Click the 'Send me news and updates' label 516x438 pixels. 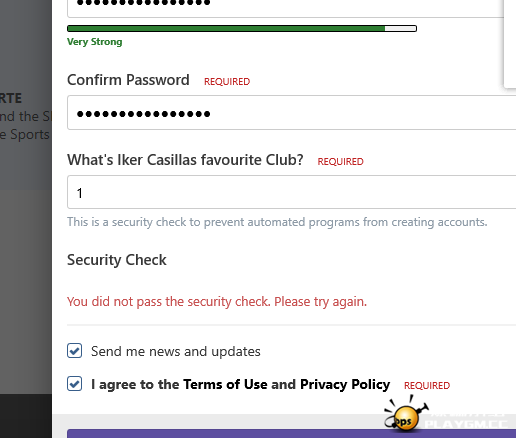coord(176,351)
